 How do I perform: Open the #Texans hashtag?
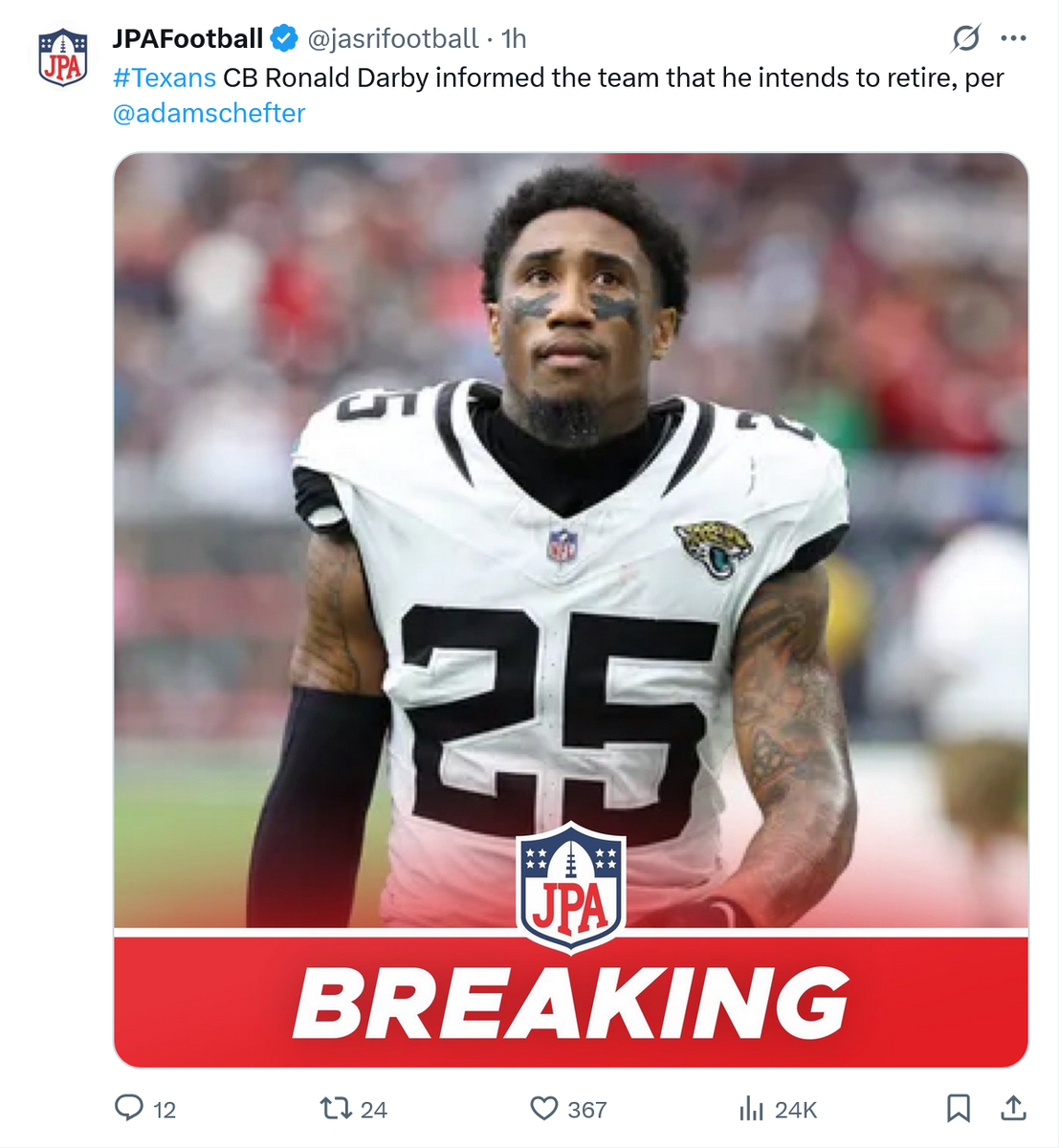click(x=165, y=77)
